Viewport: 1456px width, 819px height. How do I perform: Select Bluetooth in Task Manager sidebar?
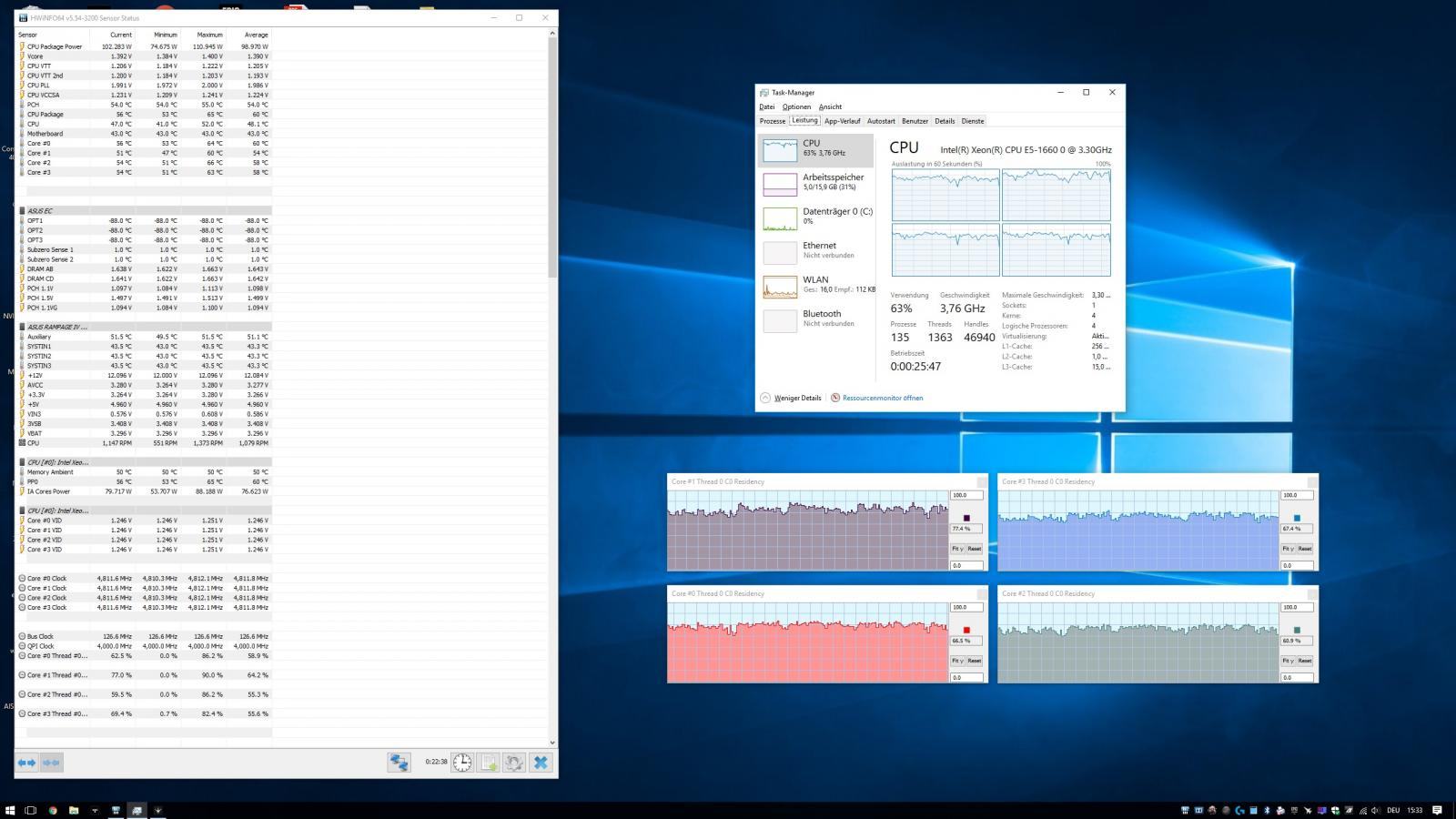pyautogui.click(x=815, y=319)
